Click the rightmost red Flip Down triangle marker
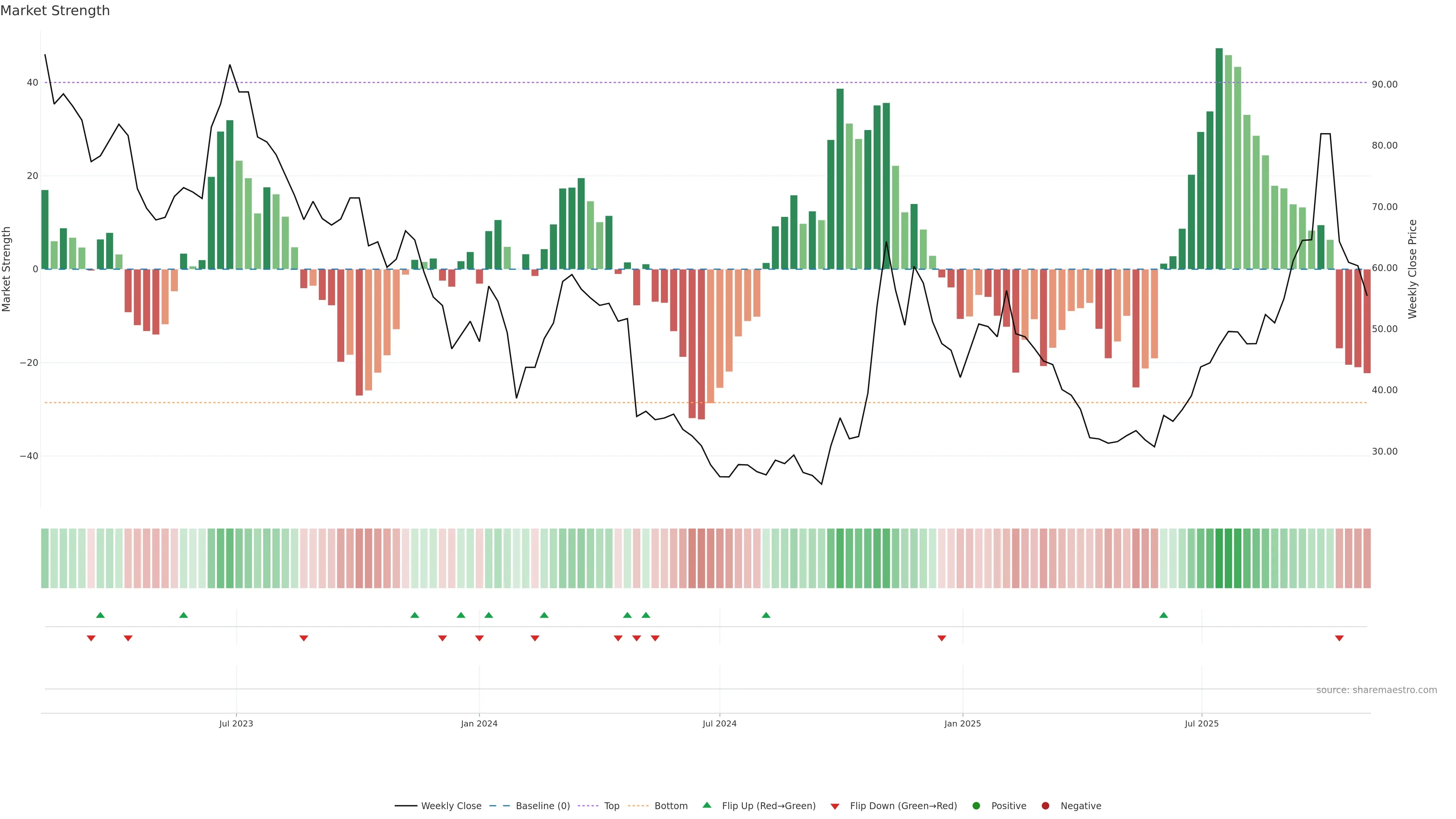The width and height of the screenshot is (1456, 819). click(x=1339, y=638)
